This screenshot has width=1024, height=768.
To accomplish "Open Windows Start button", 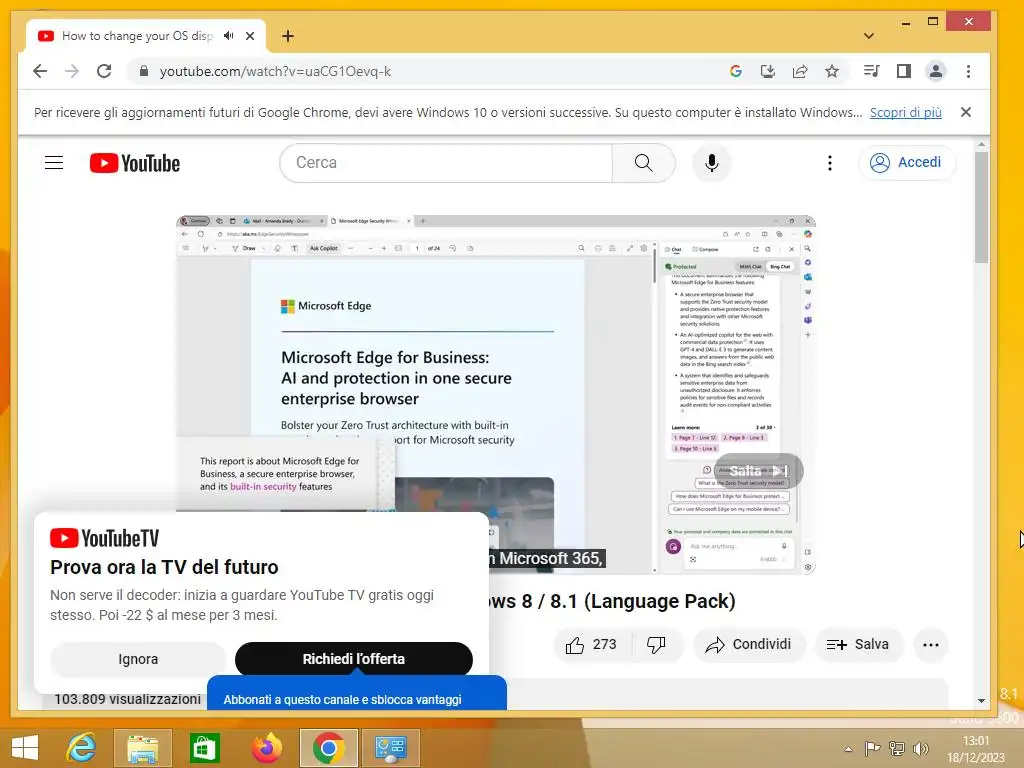I will click(x=25, y=747).
